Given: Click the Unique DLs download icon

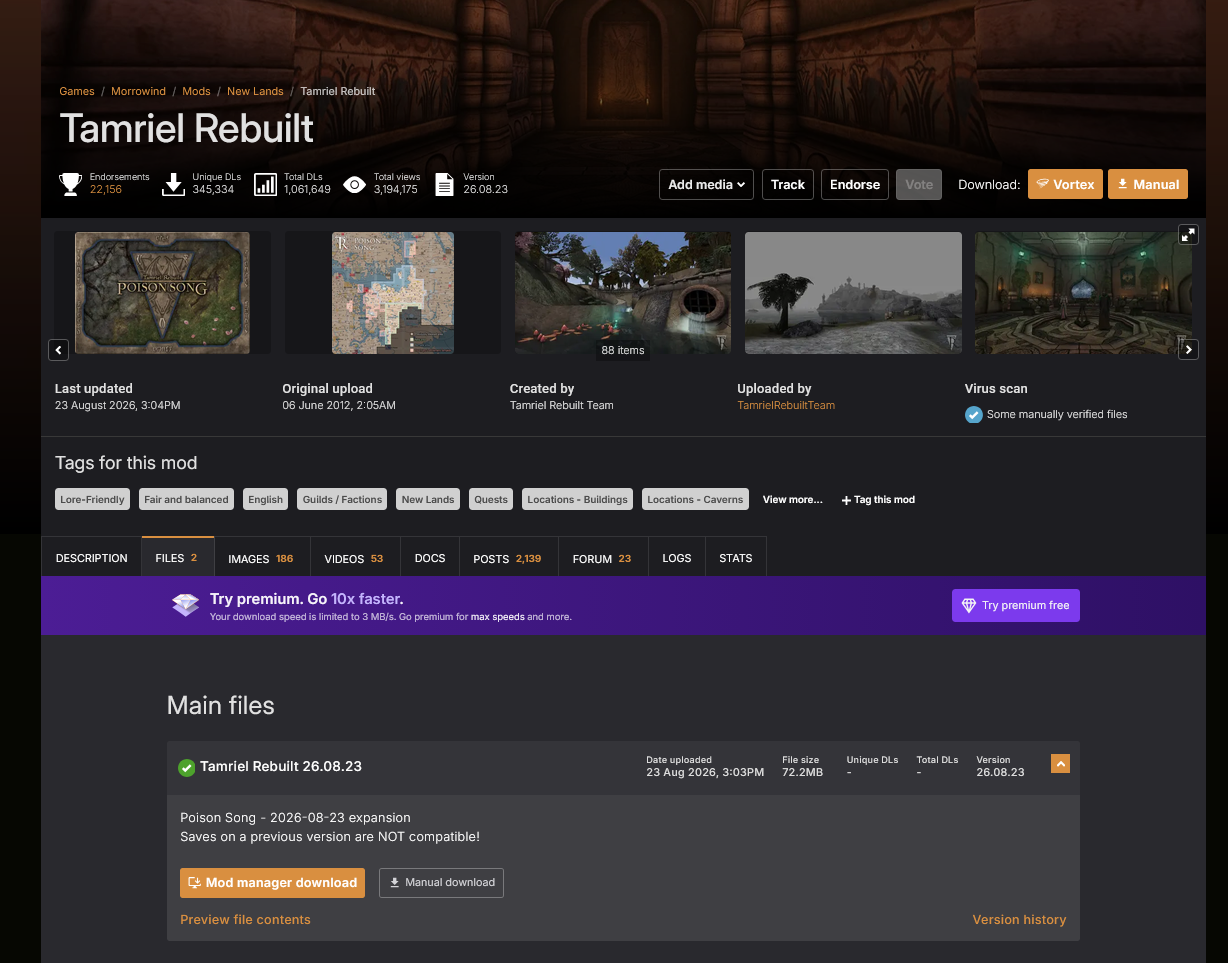Looking at the screenshot, I should coord(174,184).
